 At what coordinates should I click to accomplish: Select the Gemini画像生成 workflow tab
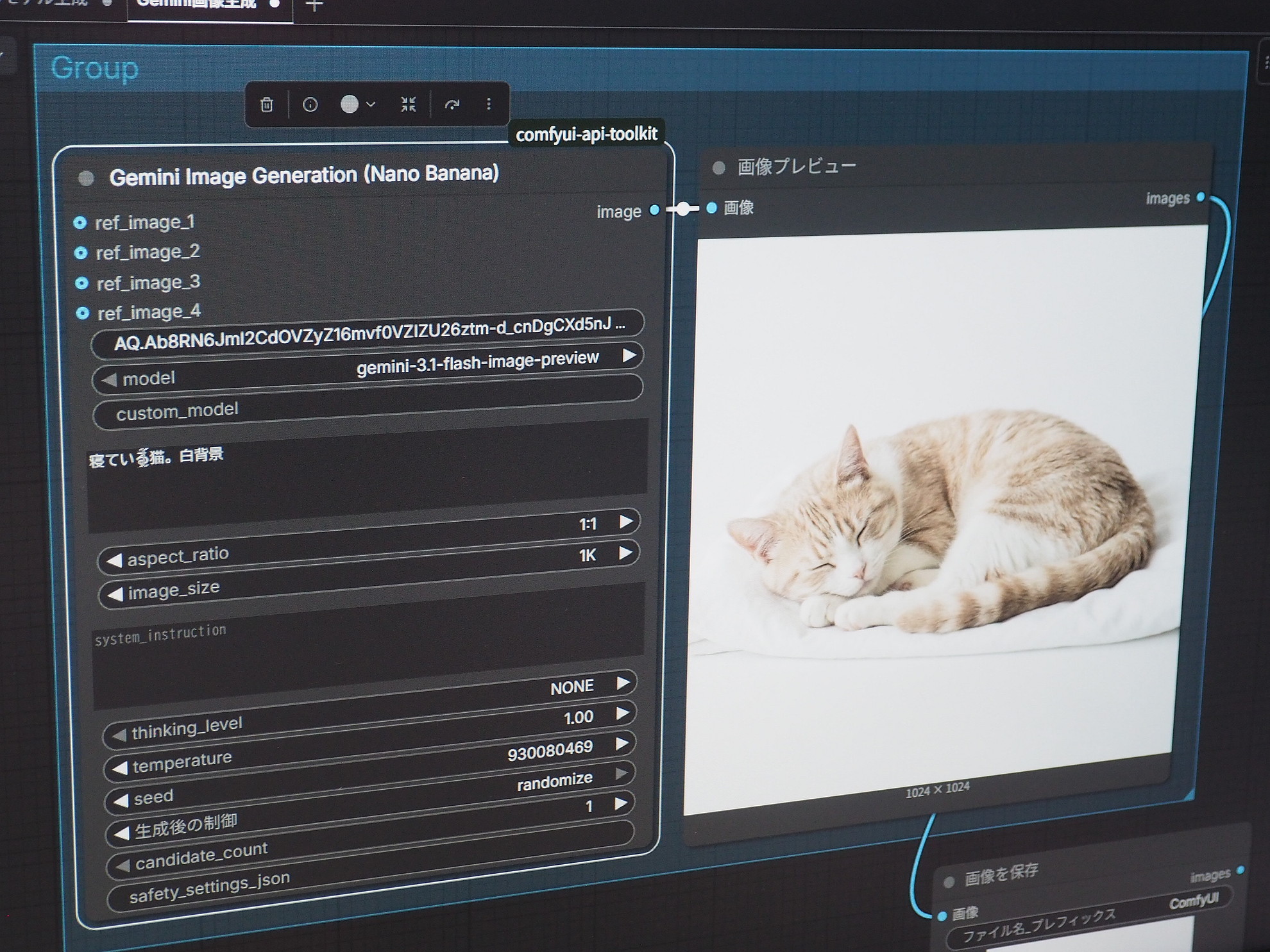click(x=210, y=5)
